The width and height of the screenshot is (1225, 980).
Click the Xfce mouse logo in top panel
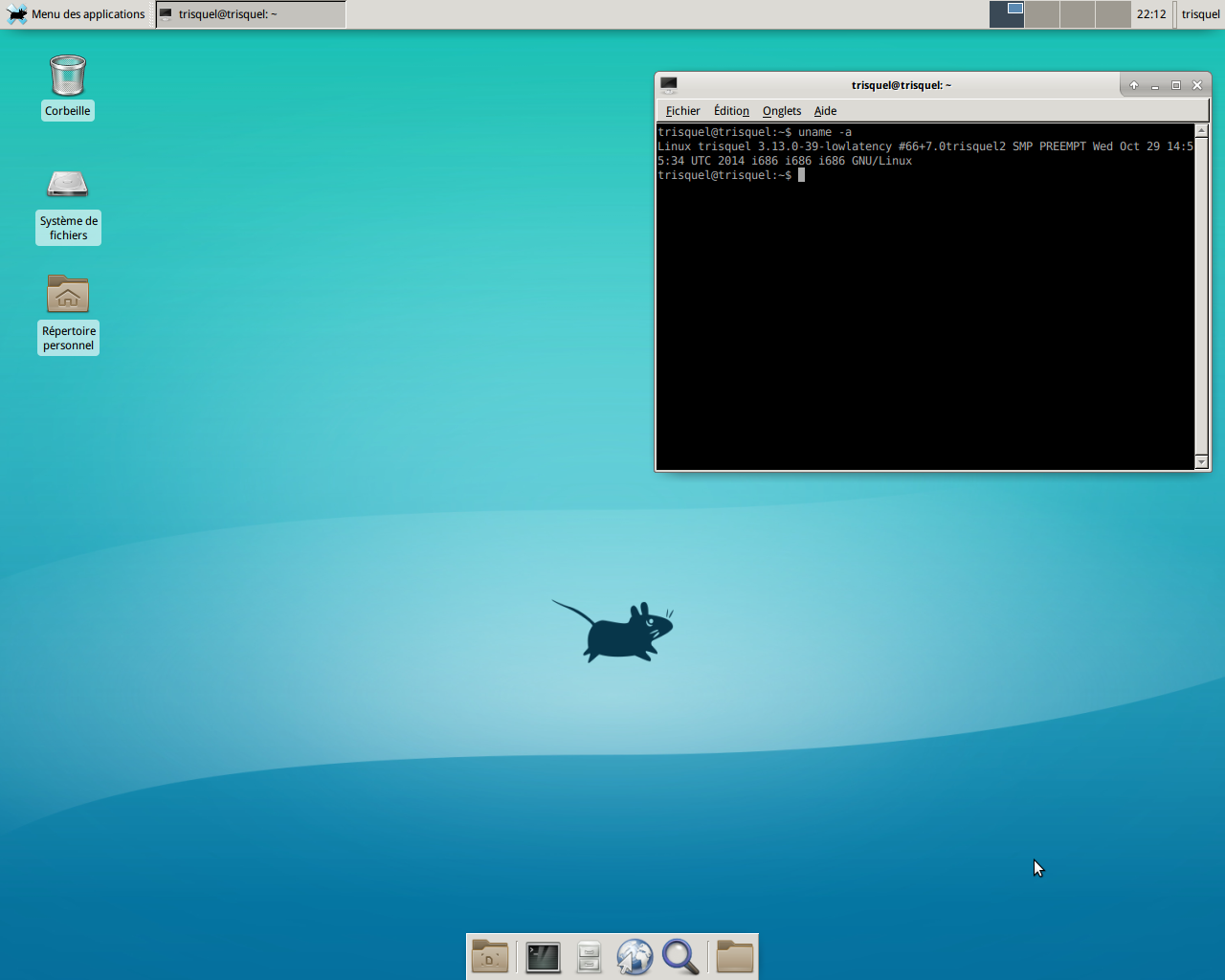pos(17,14)
